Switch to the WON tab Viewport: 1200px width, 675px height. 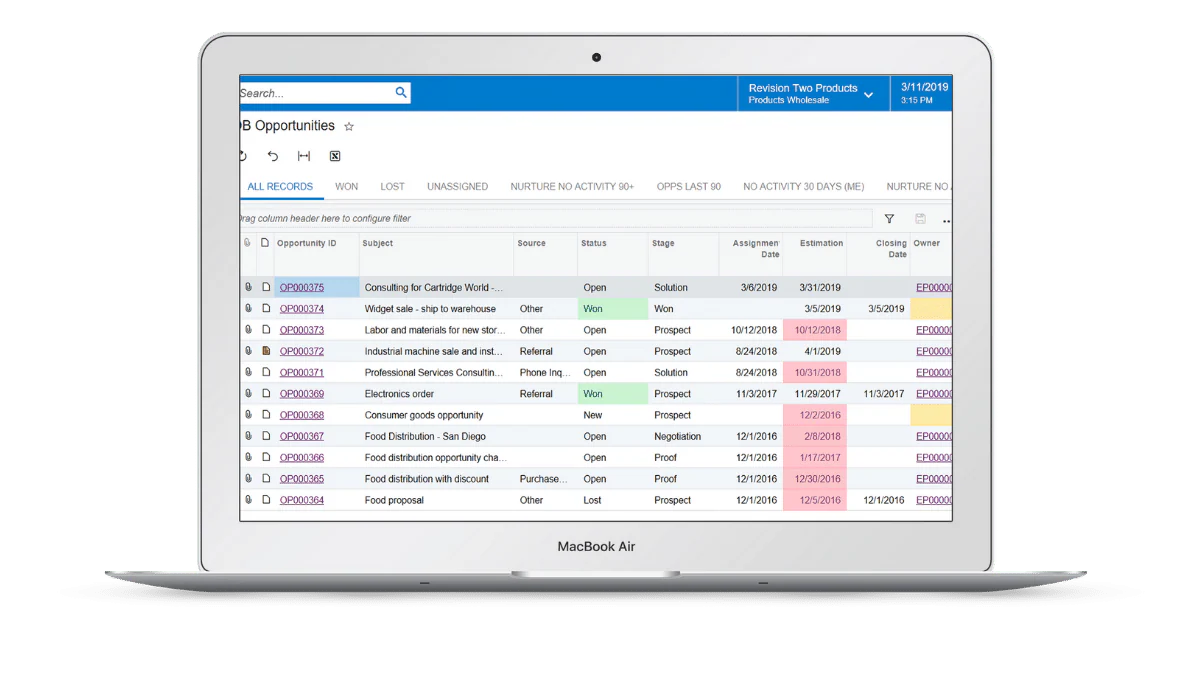346,186
